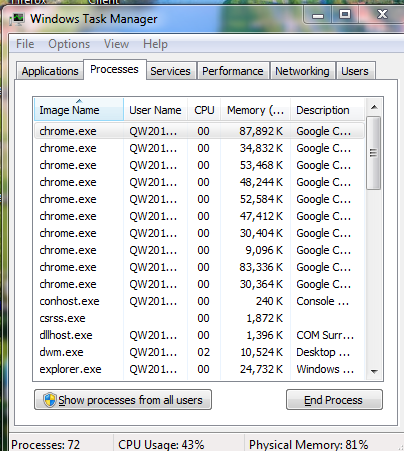Select chrome.exe row using 30,404 K

[x=199, y=233]
